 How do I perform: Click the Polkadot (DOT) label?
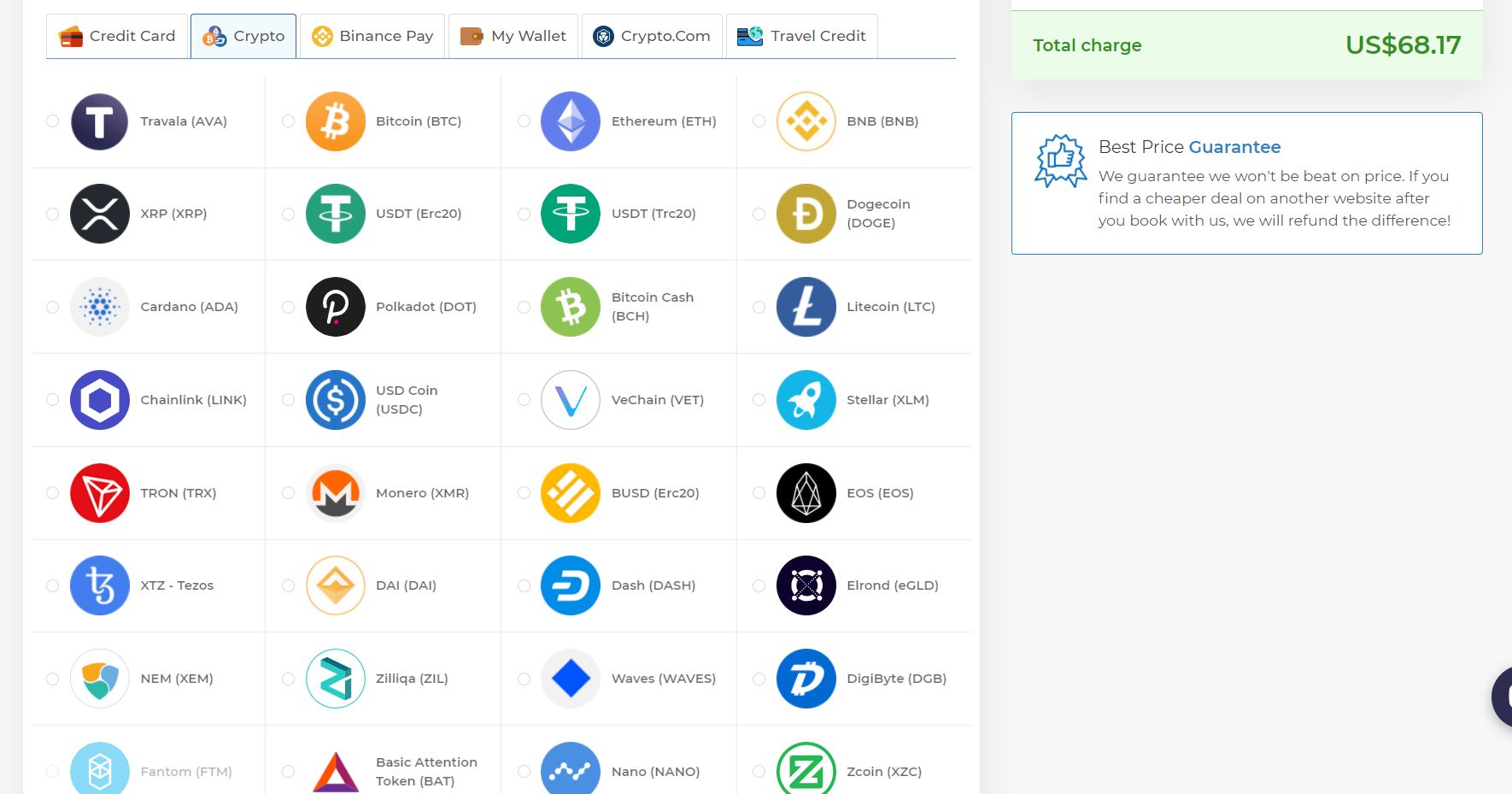point(426,307)
